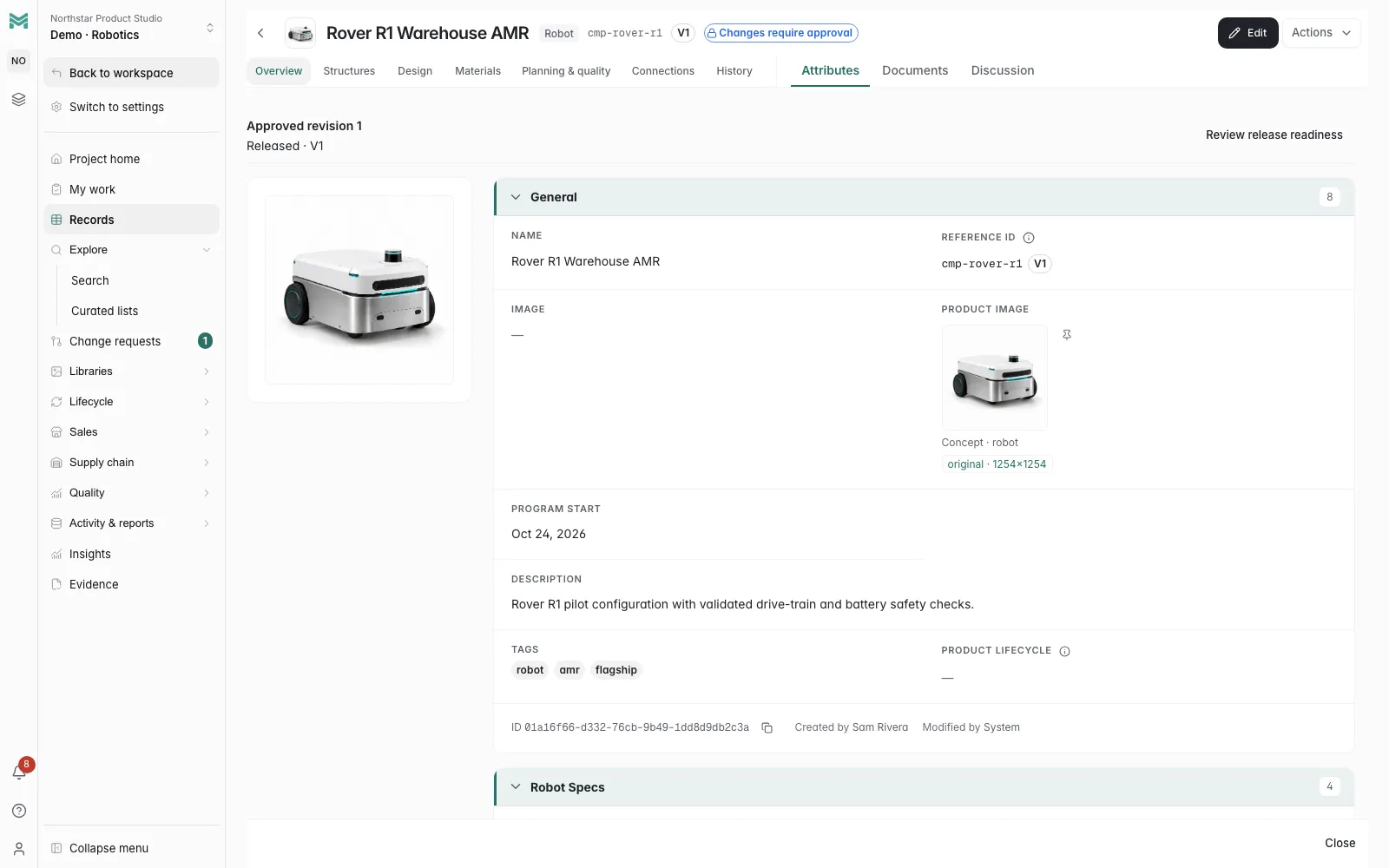Click the original 1254×1254 image tag
The width and height of the screenshot is (1389, 868).
997,464
